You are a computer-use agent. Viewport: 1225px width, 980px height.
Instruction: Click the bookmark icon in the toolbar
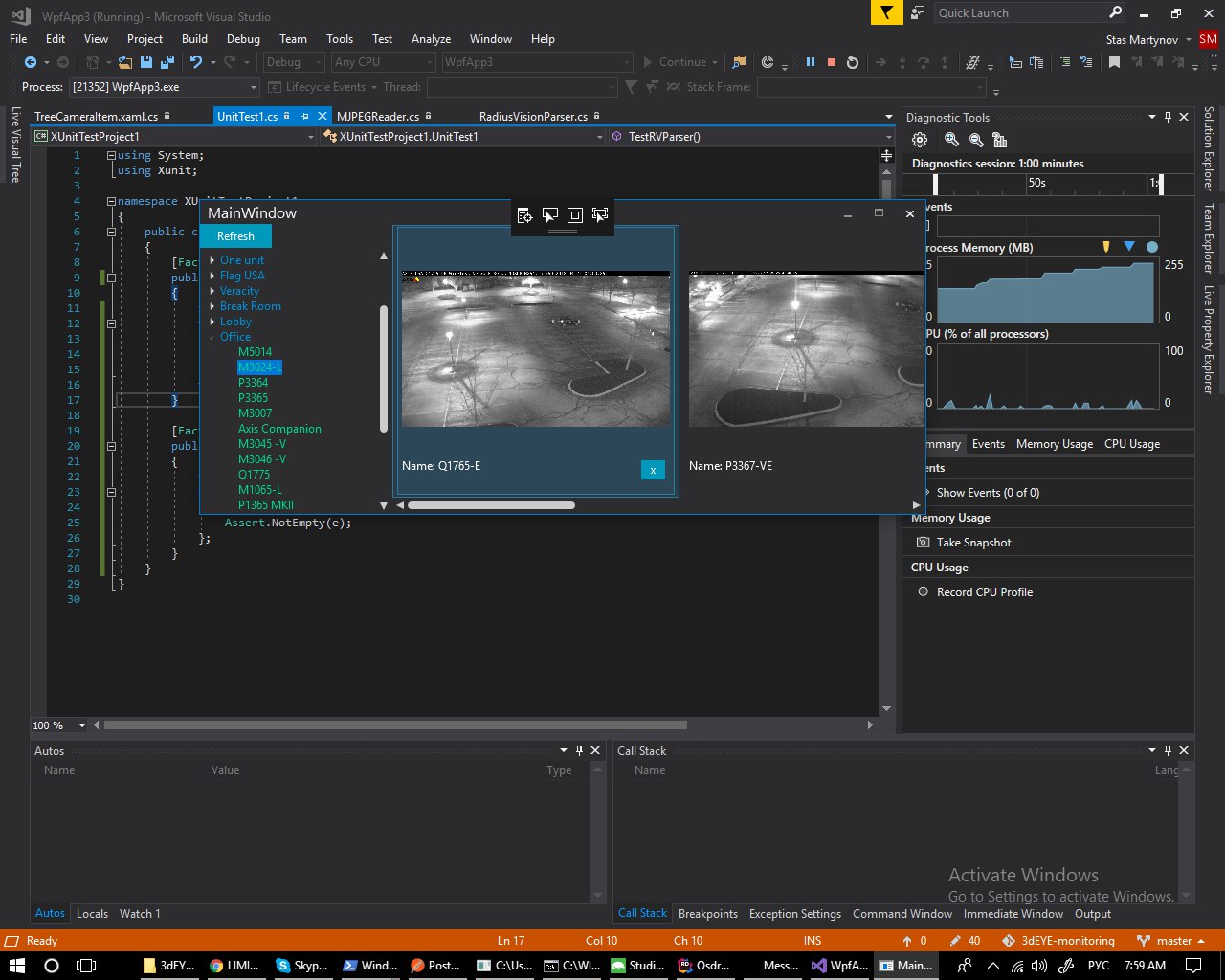click(1114, 62)
